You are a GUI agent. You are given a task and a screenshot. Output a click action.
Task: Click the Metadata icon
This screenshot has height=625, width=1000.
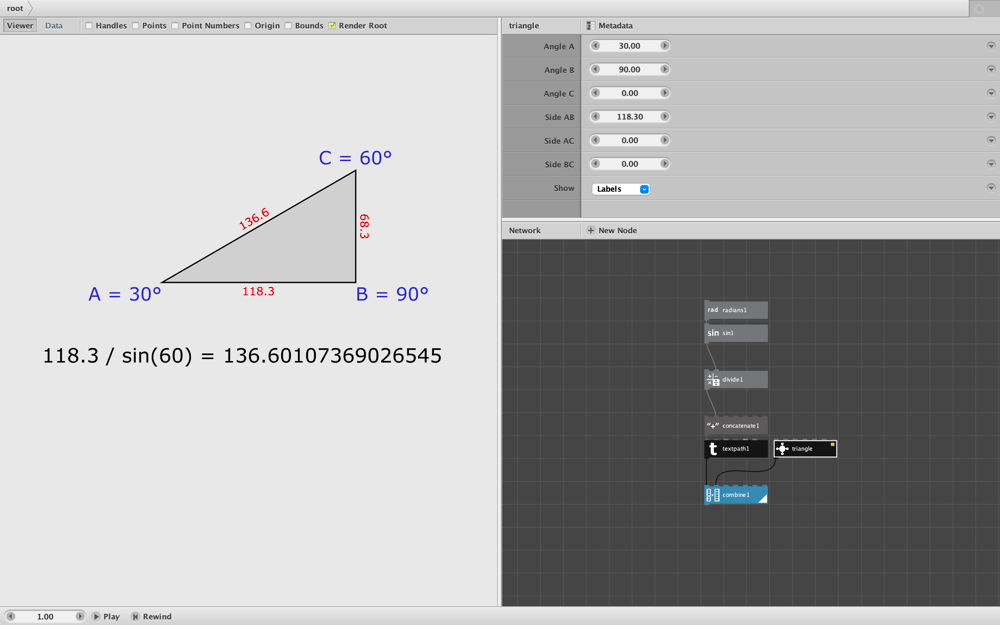pos(591,26)
